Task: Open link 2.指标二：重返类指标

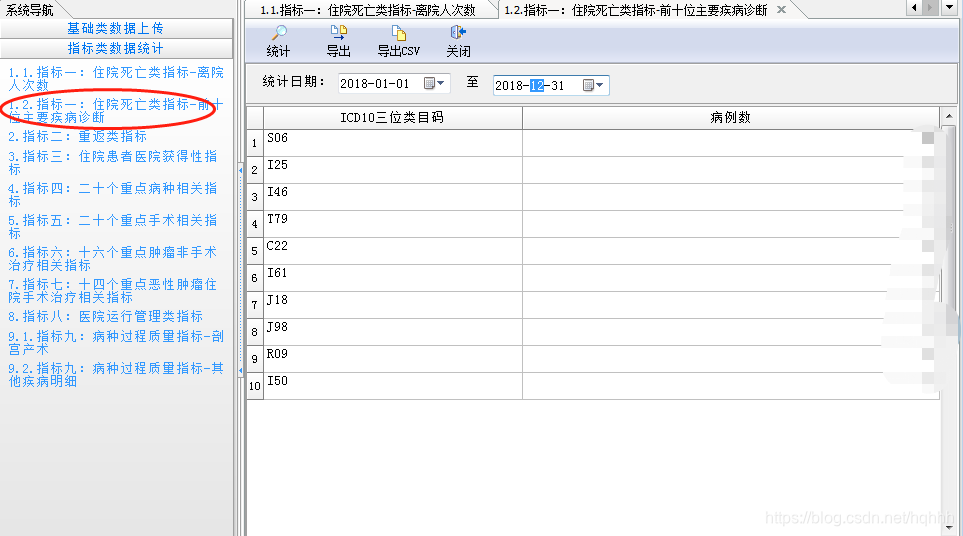Action: [77, 136]
